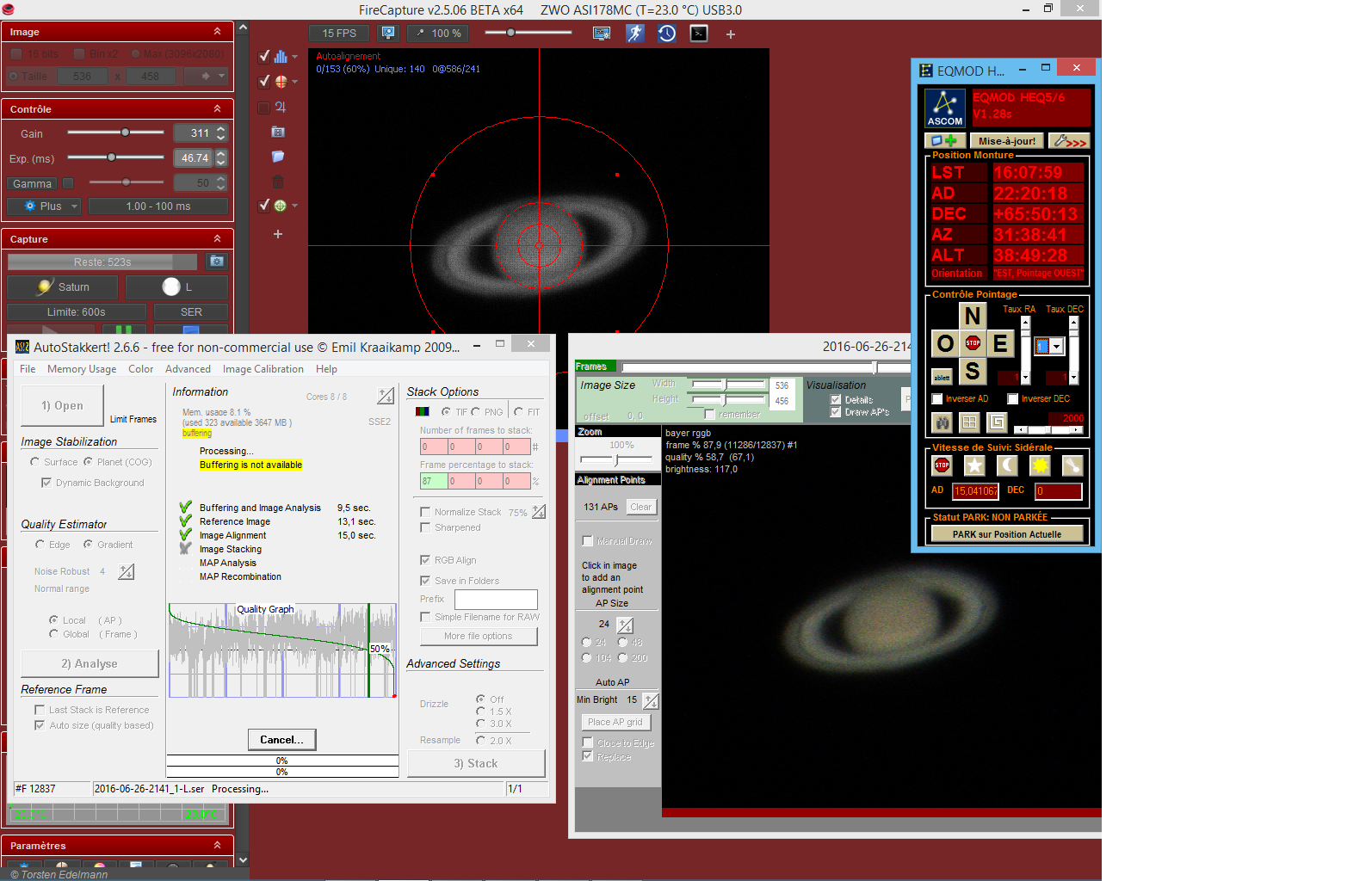Viewport: 1372px width, 881px height.
Task: Open the Image Calibration menu
Action: point(263,369)
